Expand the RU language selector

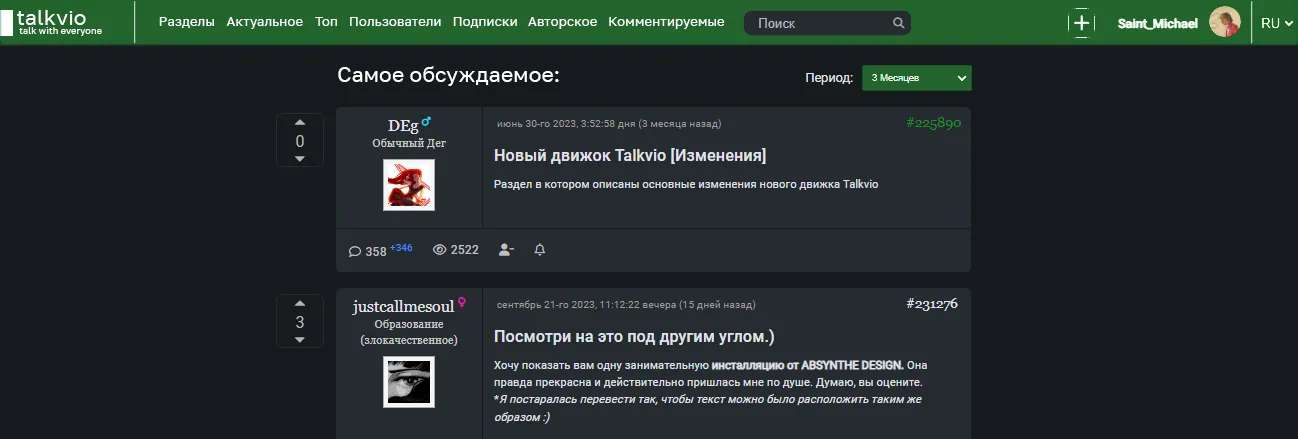(x=1277, y=23)
